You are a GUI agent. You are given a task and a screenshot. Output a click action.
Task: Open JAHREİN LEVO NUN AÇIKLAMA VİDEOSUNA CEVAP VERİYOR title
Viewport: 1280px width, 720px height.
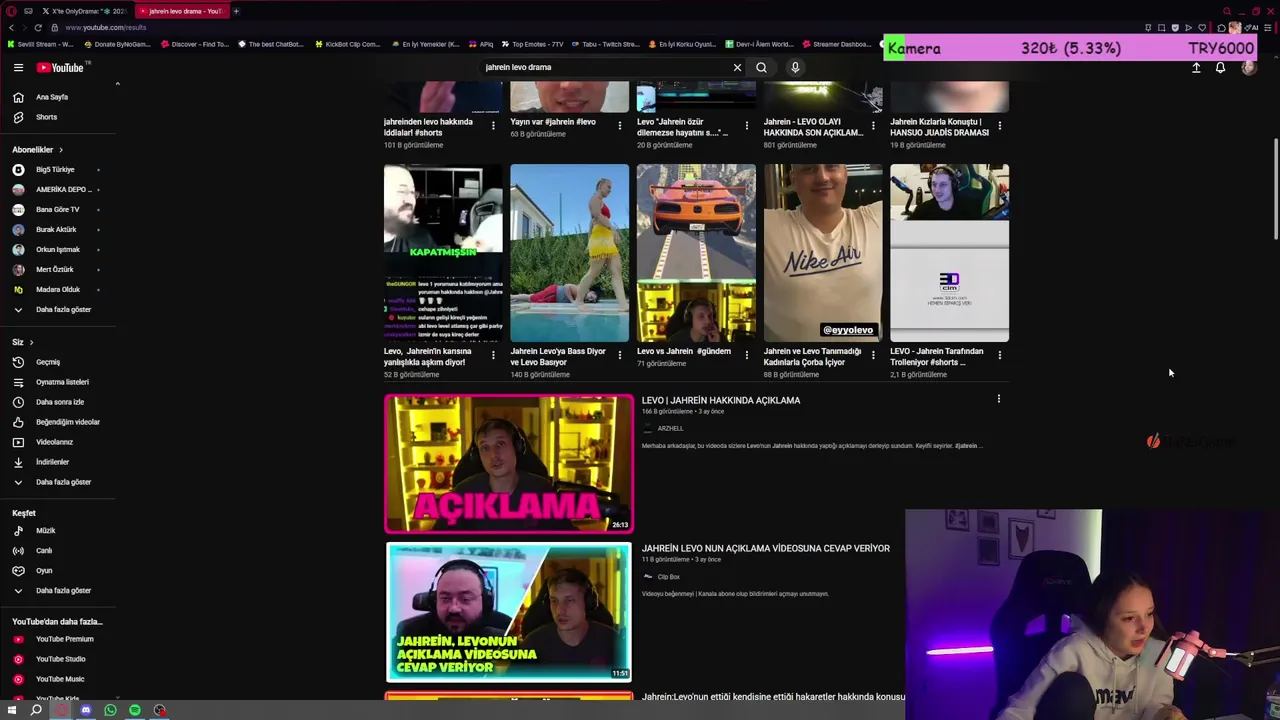pyautogui.click(x=765, y=548)
